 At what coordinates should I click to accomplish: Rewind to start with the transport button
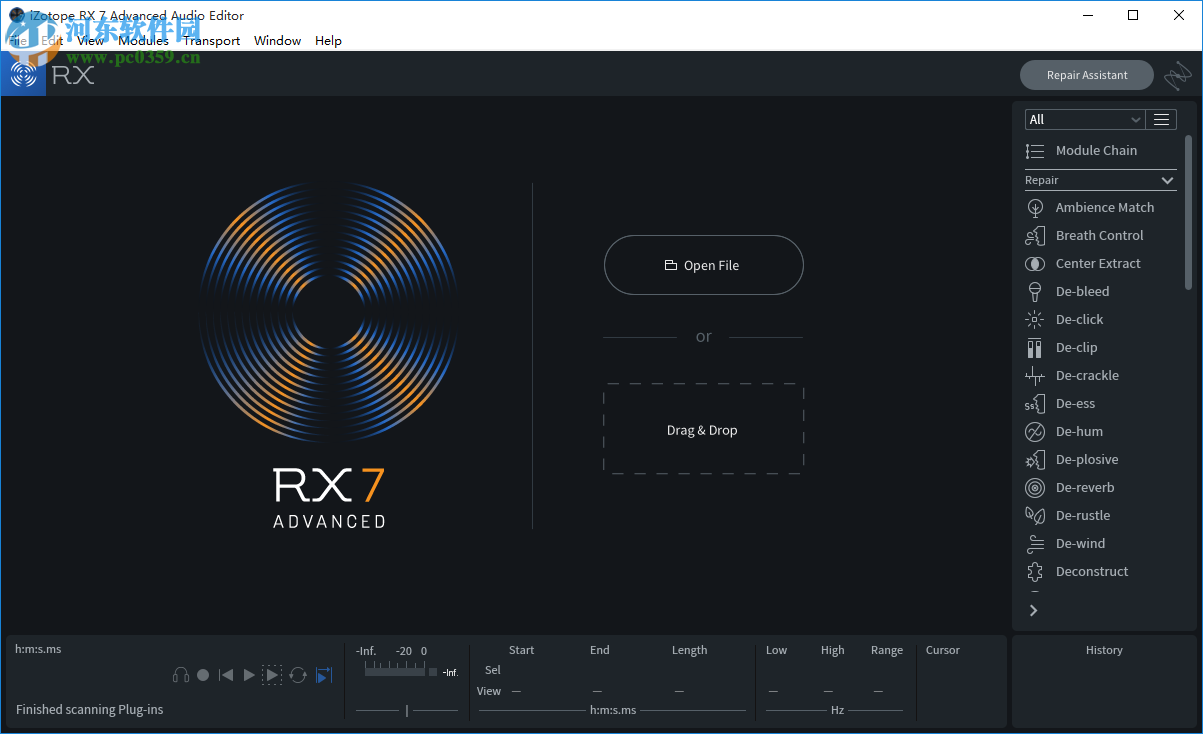click(226, 675)
